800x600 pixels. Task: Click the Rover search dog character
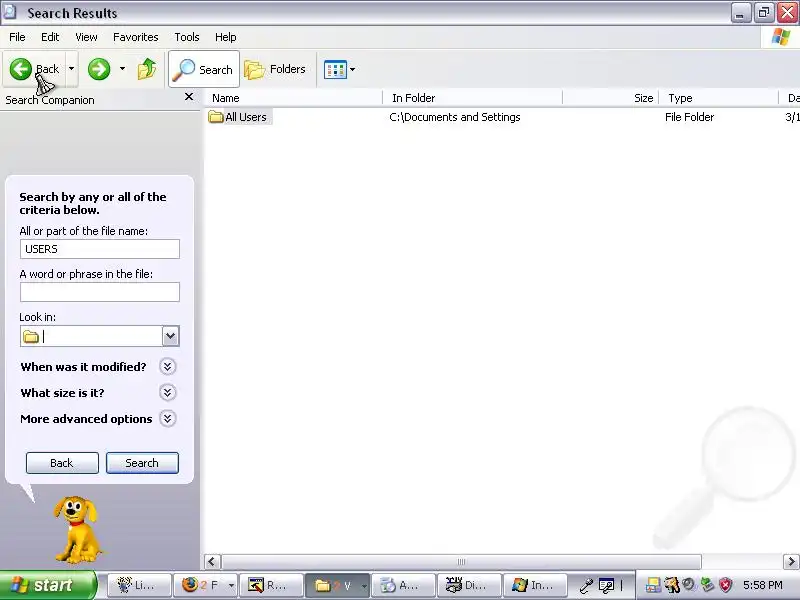[x=77, y=529]
